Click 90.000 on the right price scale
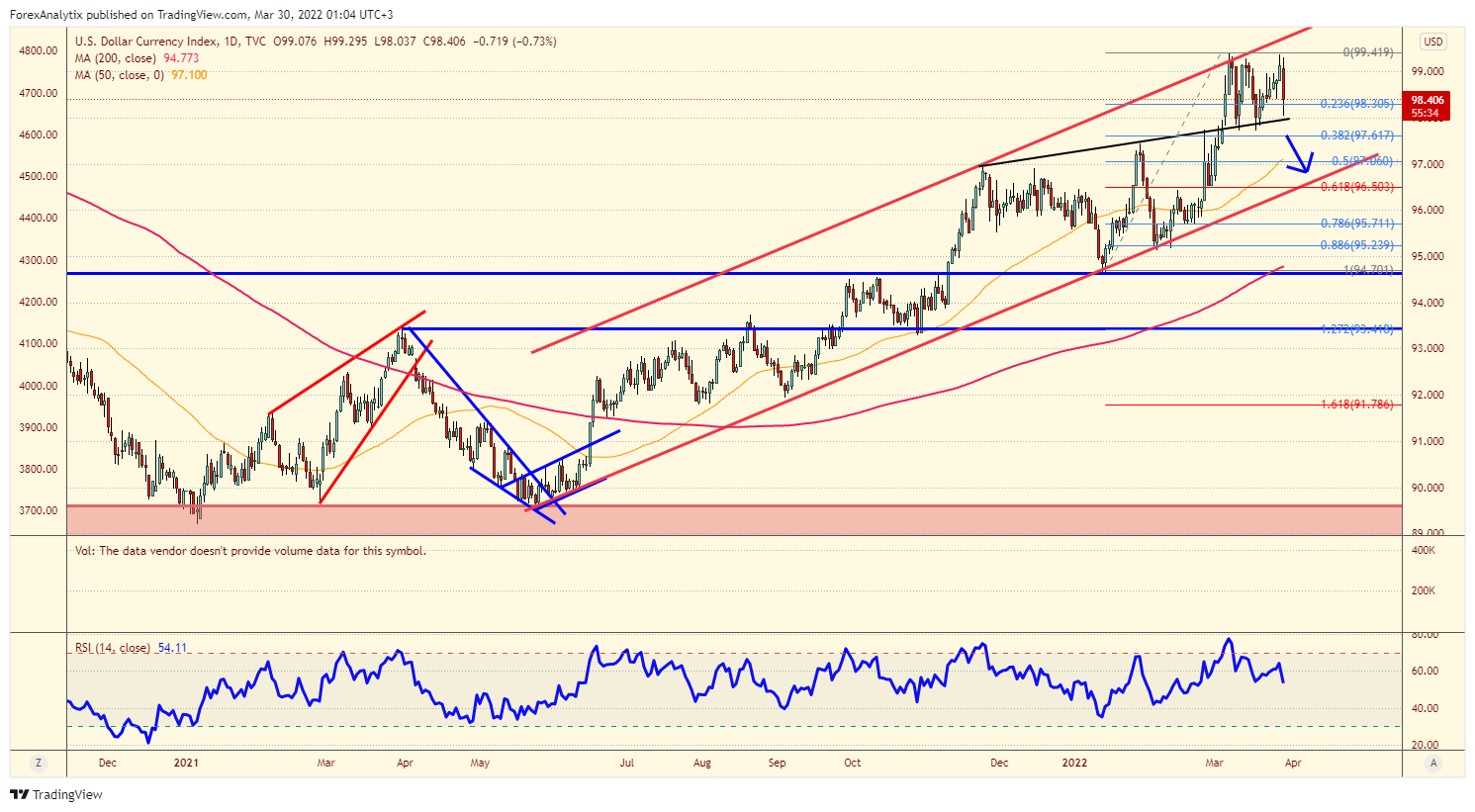The image size is (1475, 812). click(1428, 488)
